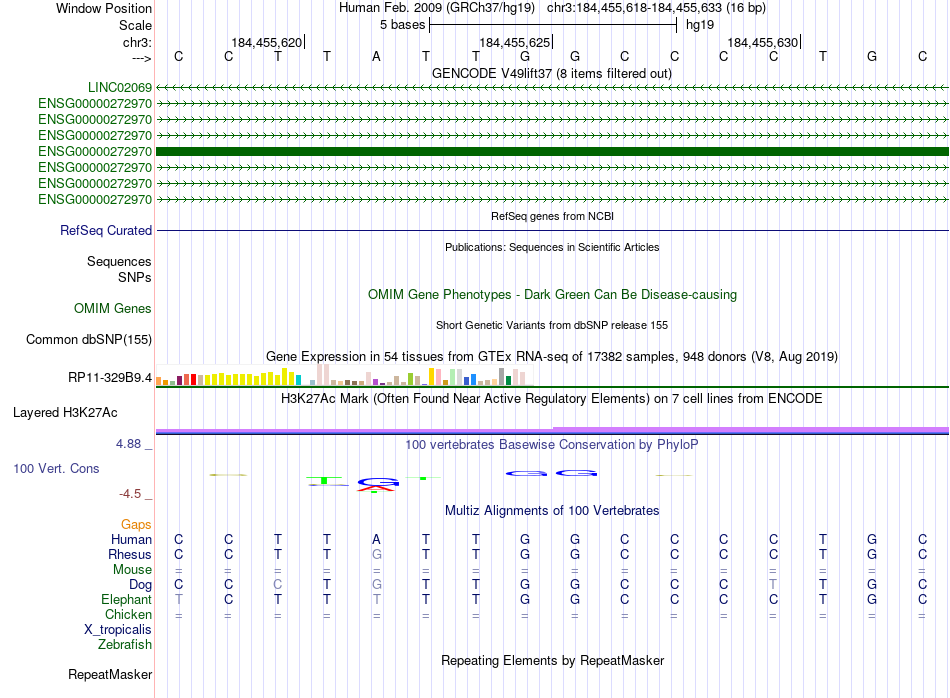
Task: Click the GENCODE V49lift37 track title
Action: [x=552, y=73]
